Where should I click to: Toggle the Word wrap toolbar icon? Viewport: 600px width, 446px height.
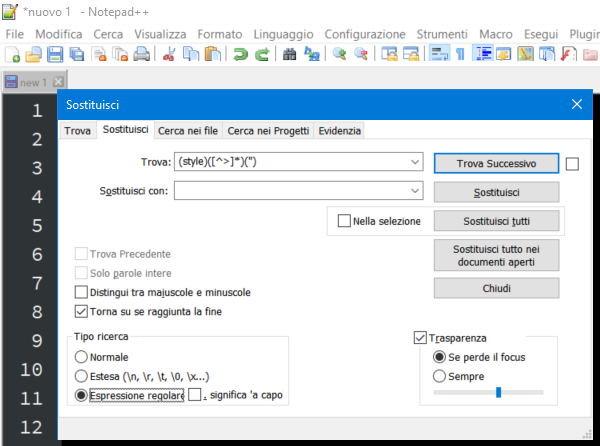439,54
